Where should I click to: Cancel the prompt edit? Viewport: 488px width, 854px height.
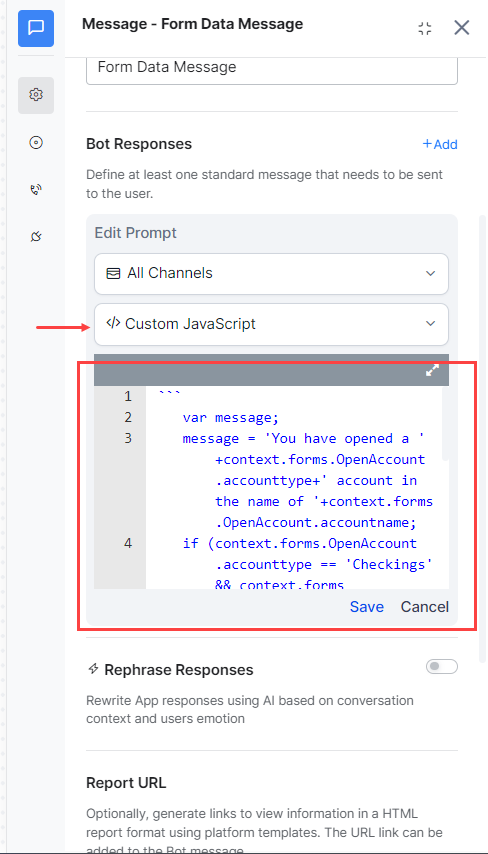[425, 607]
